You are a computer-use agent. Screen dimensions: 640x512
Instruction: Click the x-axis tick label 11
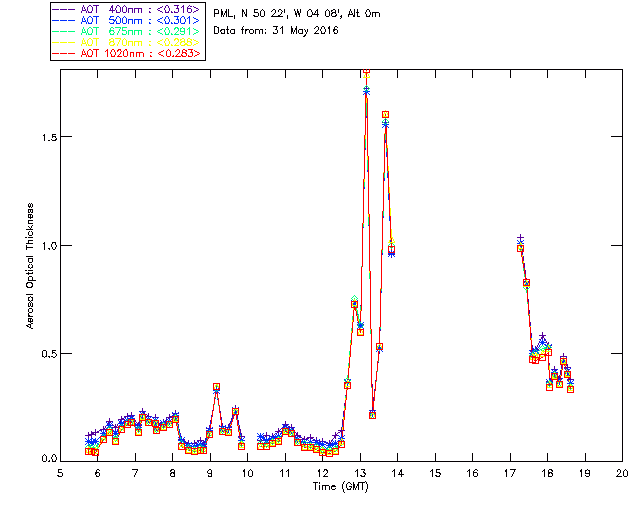click(x=285, y=473)
